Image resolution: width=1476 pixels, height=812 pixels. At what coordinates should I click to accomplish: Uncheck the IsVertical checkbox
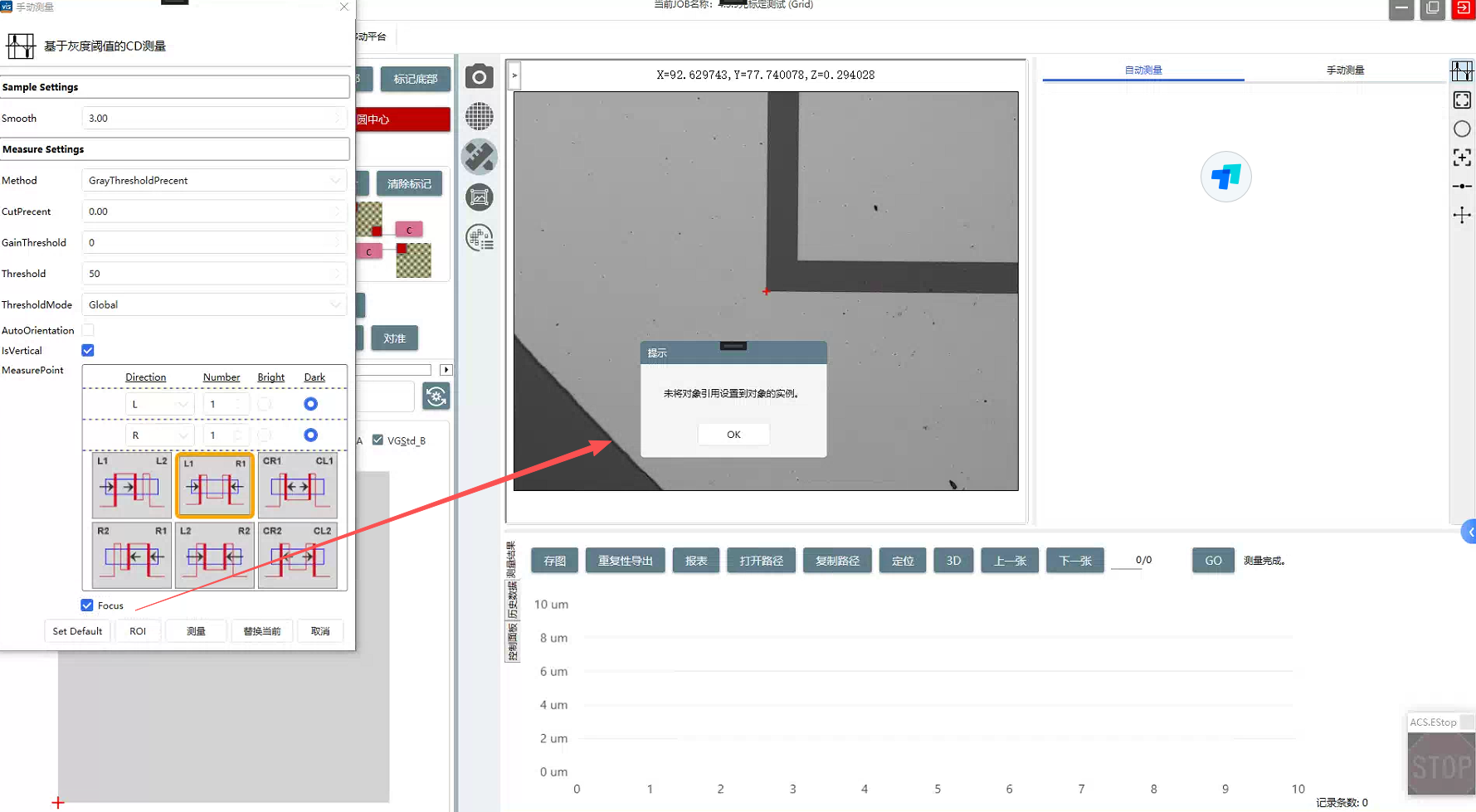tap(88, 351)
